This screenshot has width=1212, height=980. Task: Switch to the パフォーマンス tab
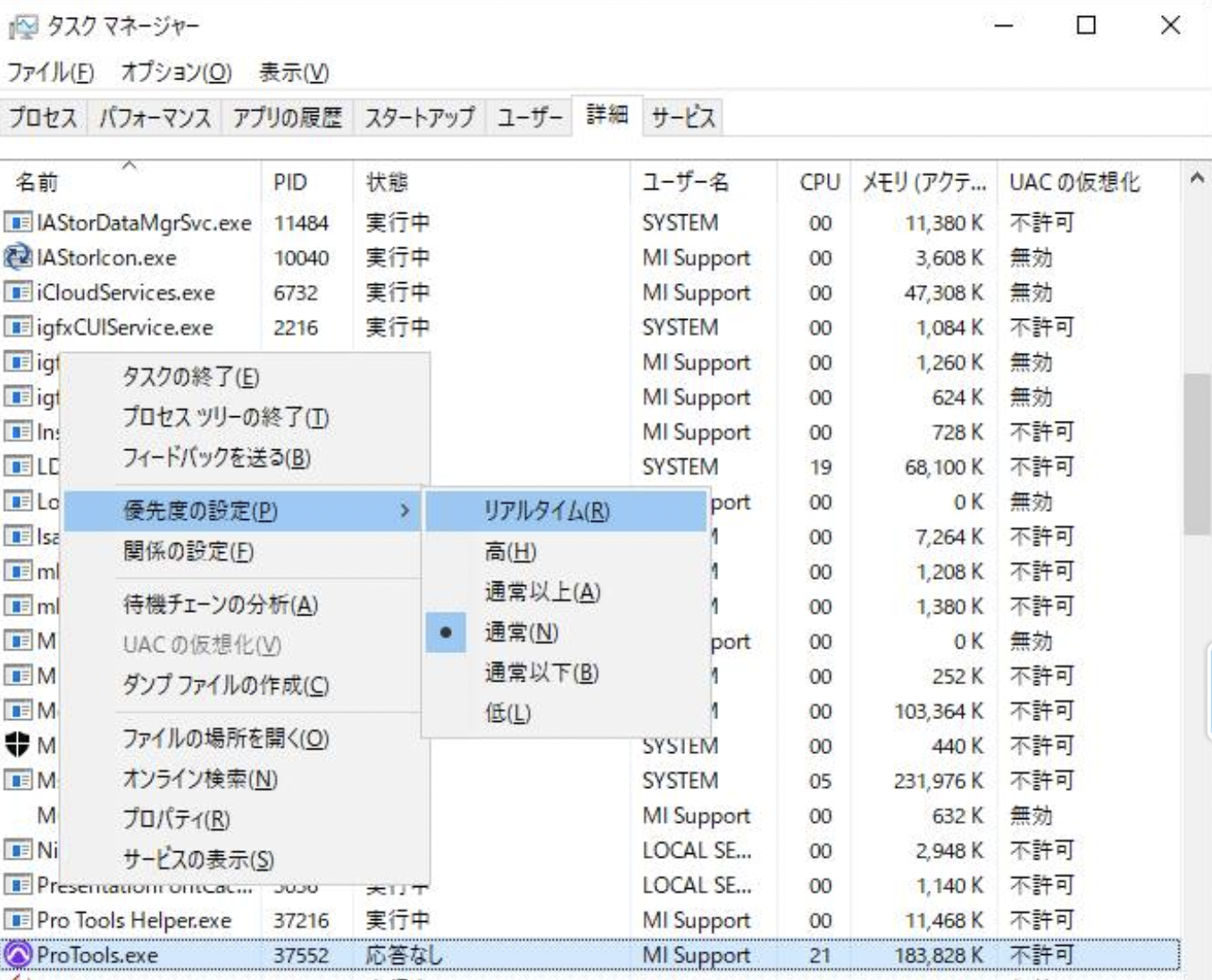[155, 117]
